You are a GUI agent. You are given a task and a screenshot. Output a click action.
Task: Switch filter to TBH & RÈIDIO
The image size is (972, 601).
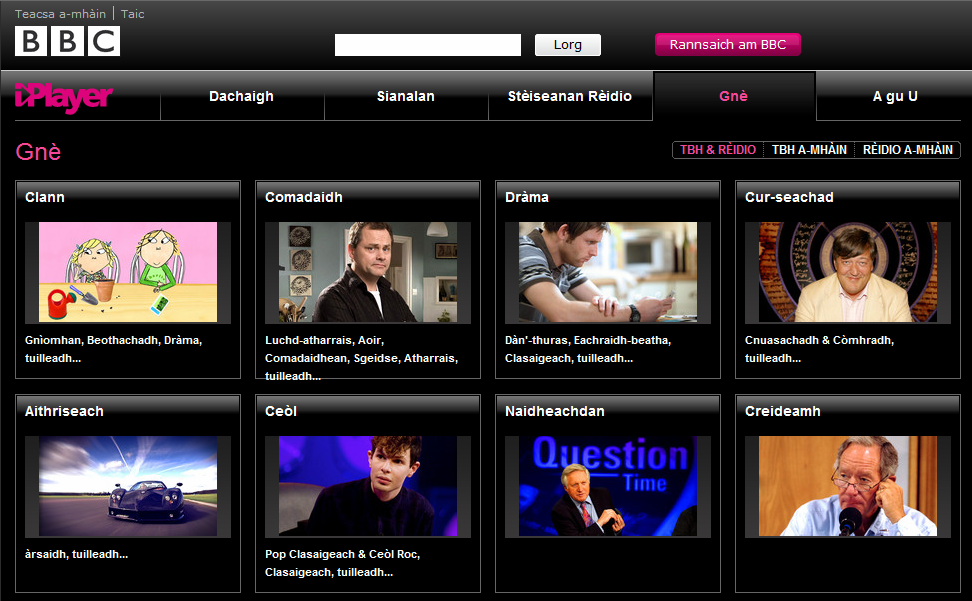point(718,150)
